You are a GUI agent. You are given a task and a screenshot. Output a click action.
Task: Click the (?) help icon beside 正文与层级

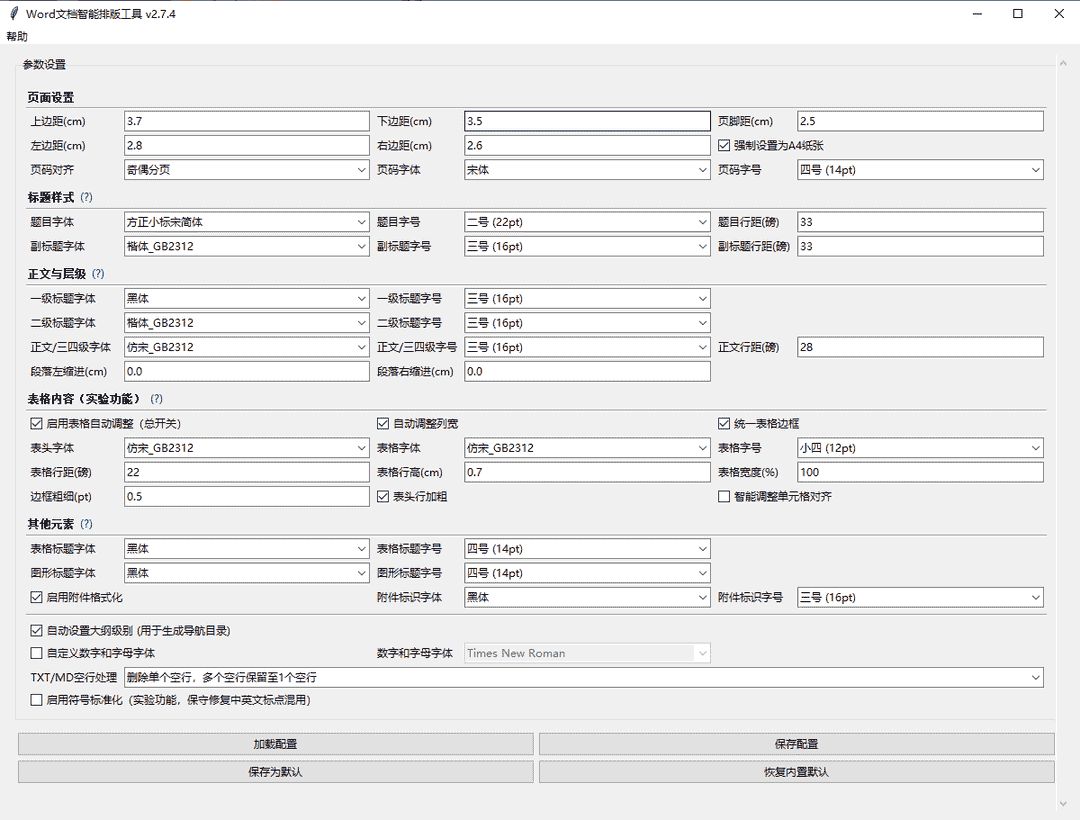(98, 273)
